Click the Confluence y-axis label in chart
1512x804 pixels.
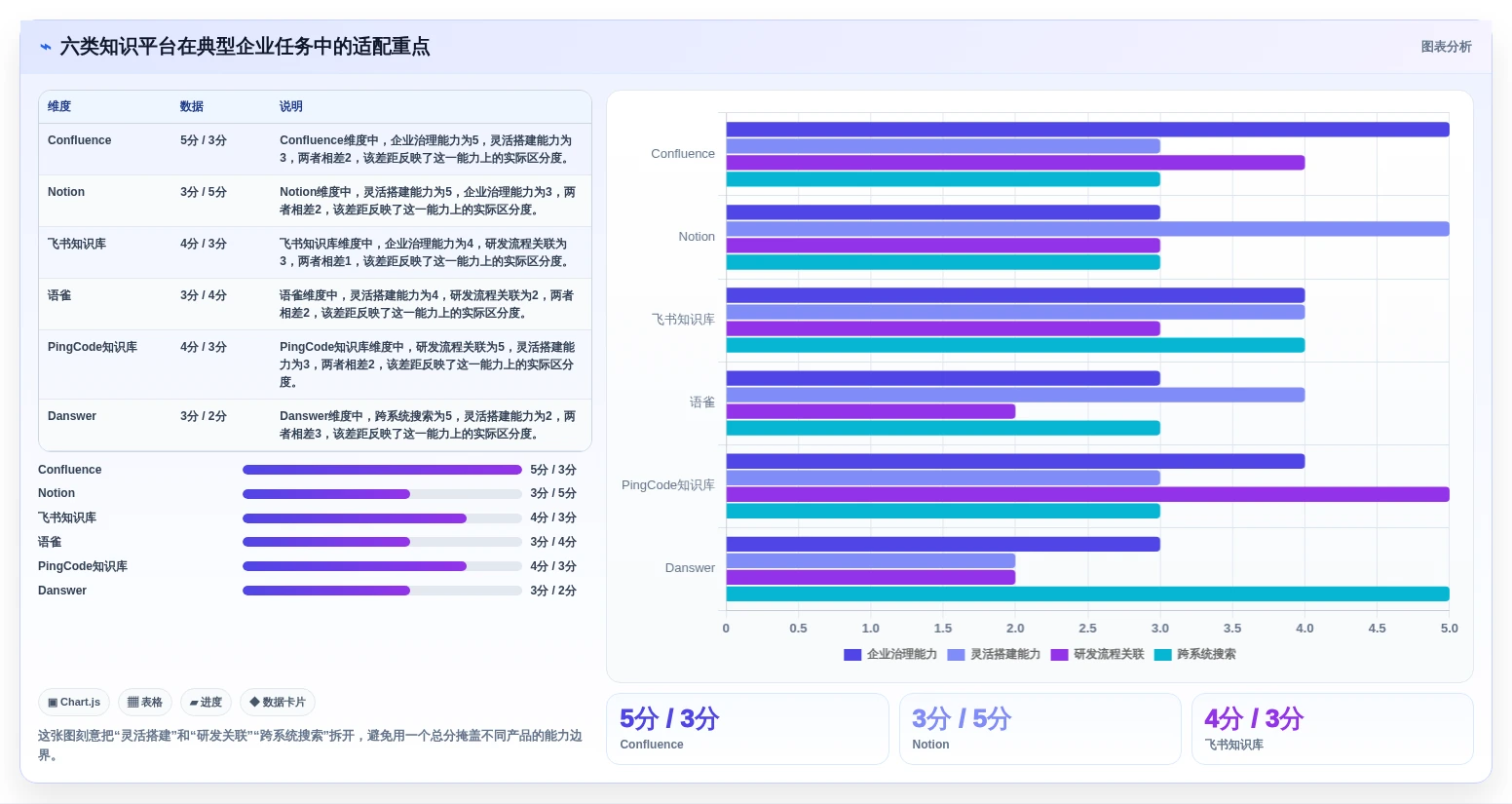click(683, 154)
